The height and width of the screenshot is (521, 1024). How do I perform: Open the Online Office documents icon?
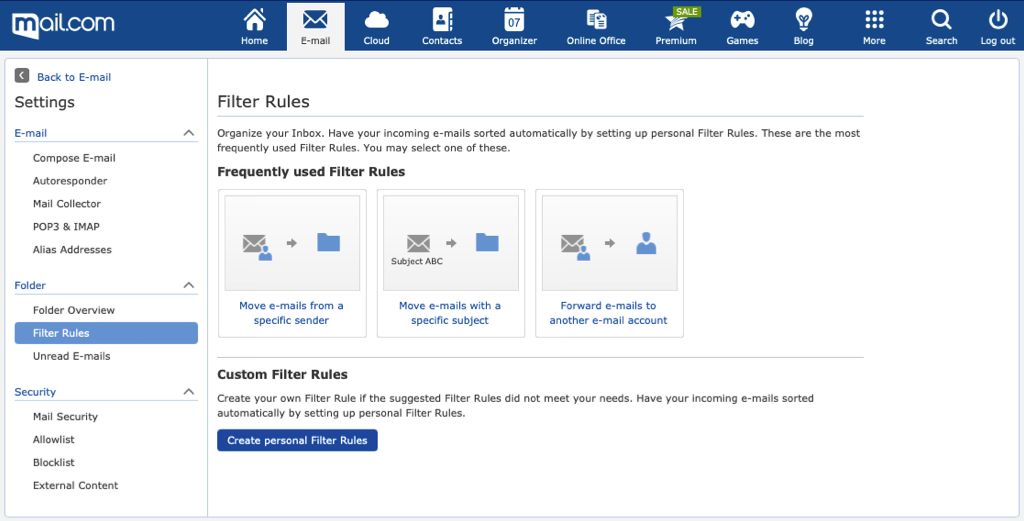tap(596, 20)
